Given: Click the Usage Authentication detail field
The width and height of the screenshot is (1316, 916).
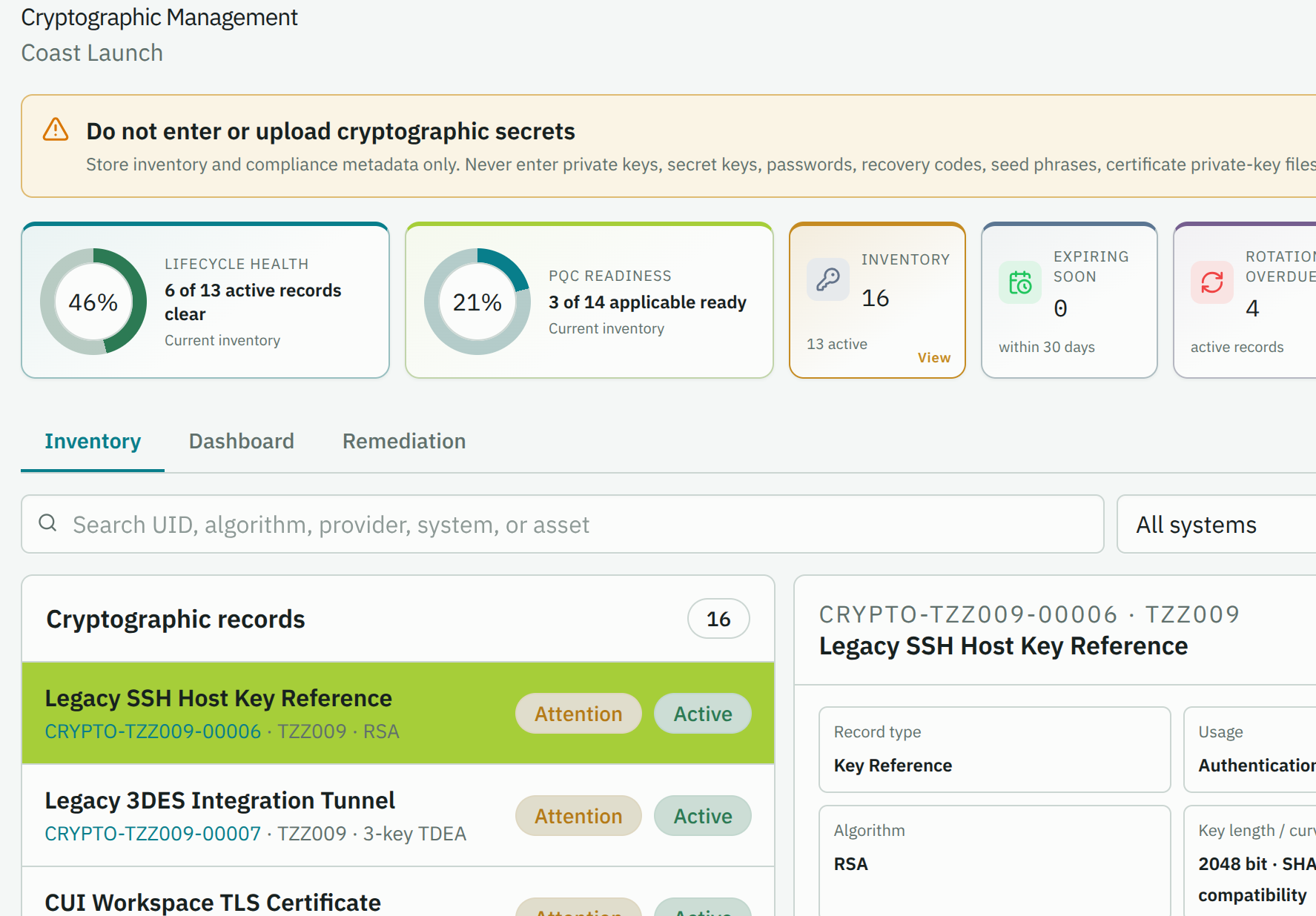Looking at the screenshot, I should [x=1250, y=749].
